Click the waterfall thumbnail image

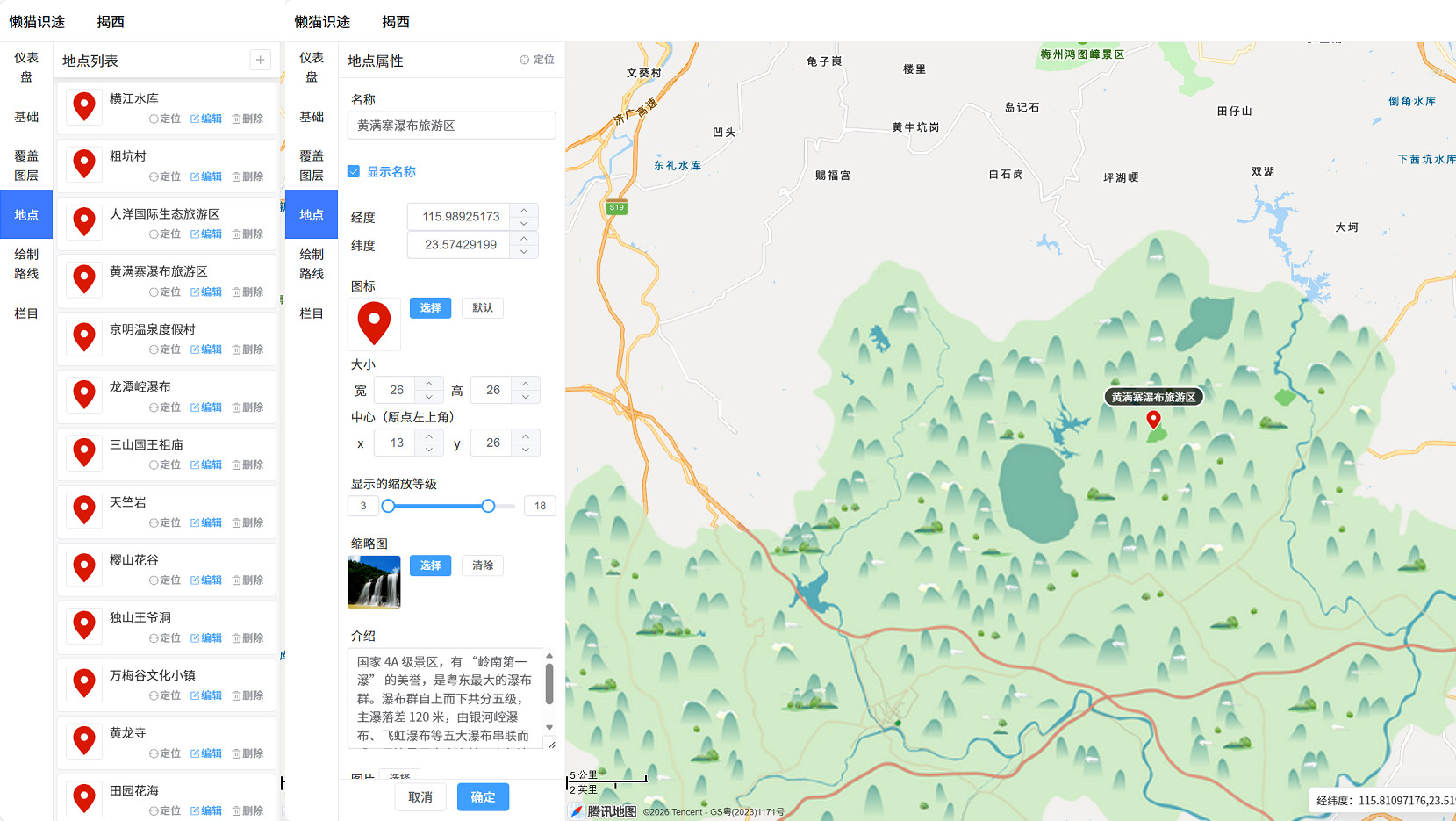click(374, 581)
